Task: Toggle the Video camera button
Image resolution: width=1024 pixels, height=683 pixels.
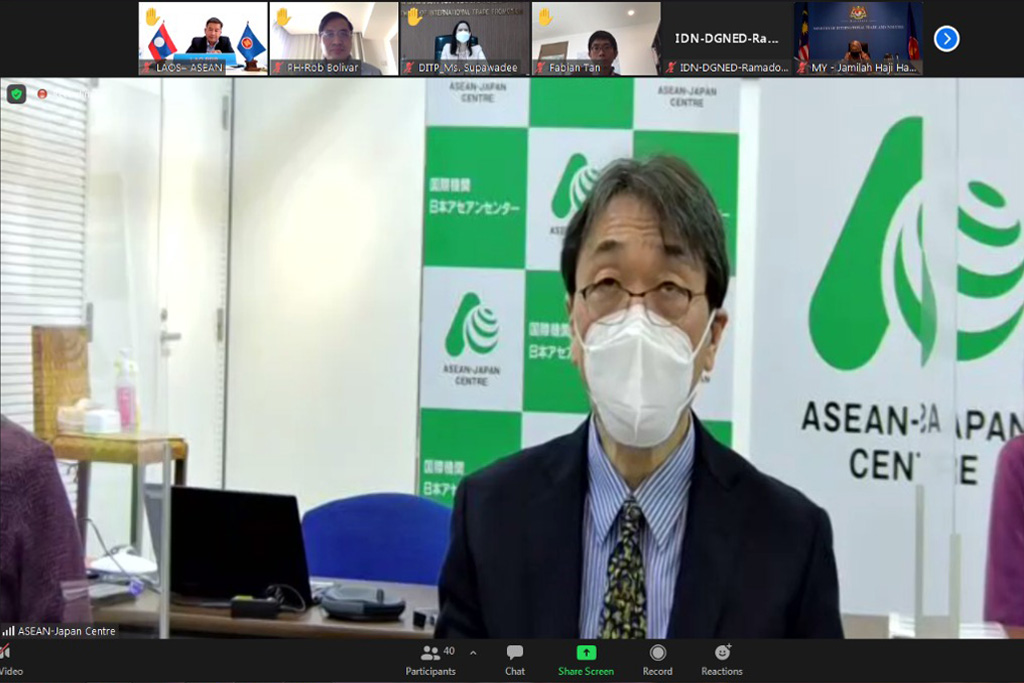Action: [9, 660]
